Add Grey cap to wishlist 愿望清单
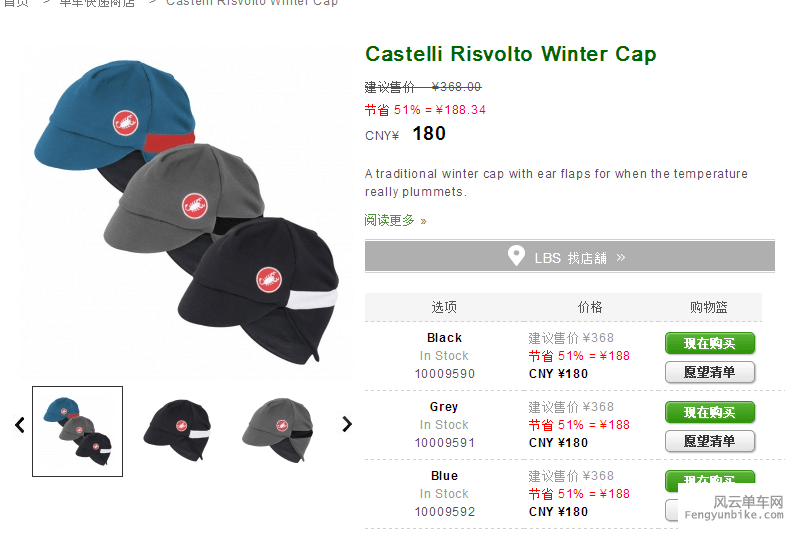The height and width of the screenshot is (536, 793). [x=710, y=441]
